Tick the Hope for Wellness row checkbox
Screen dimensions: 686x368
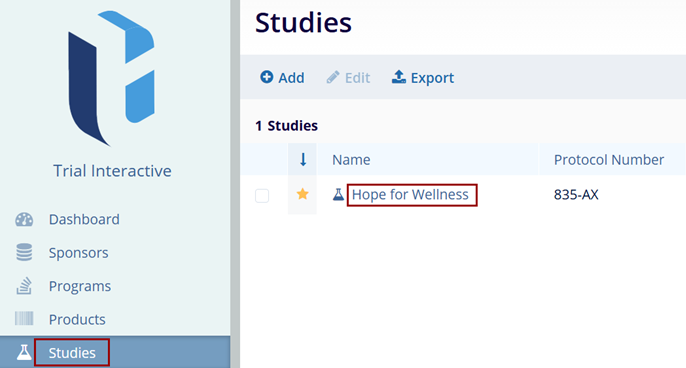[262, 196]
